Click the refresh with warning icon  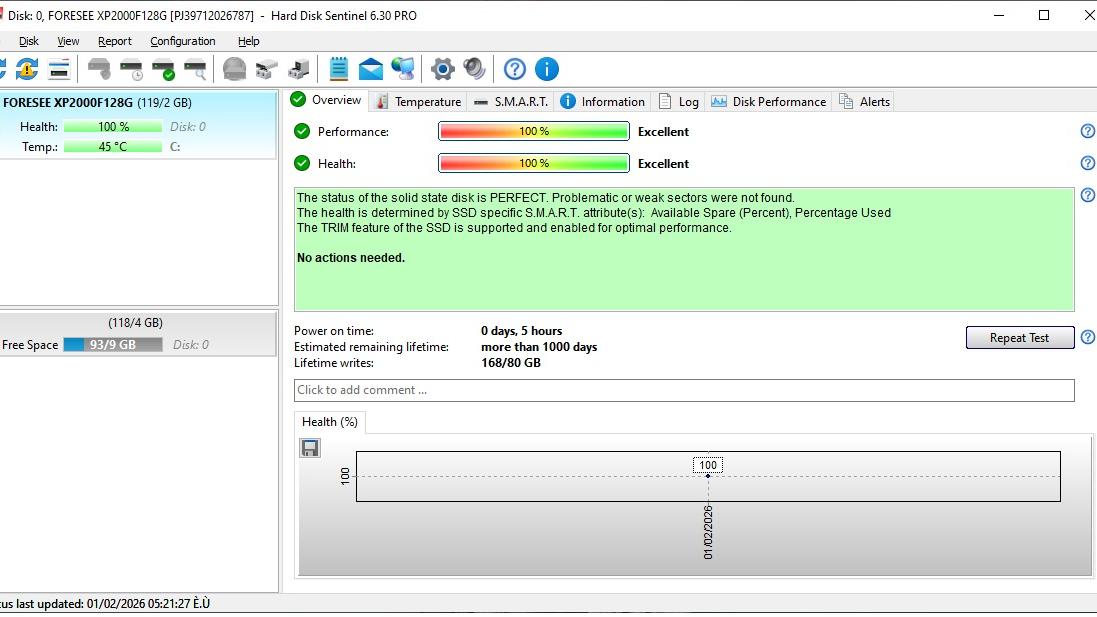coord(27,69)
